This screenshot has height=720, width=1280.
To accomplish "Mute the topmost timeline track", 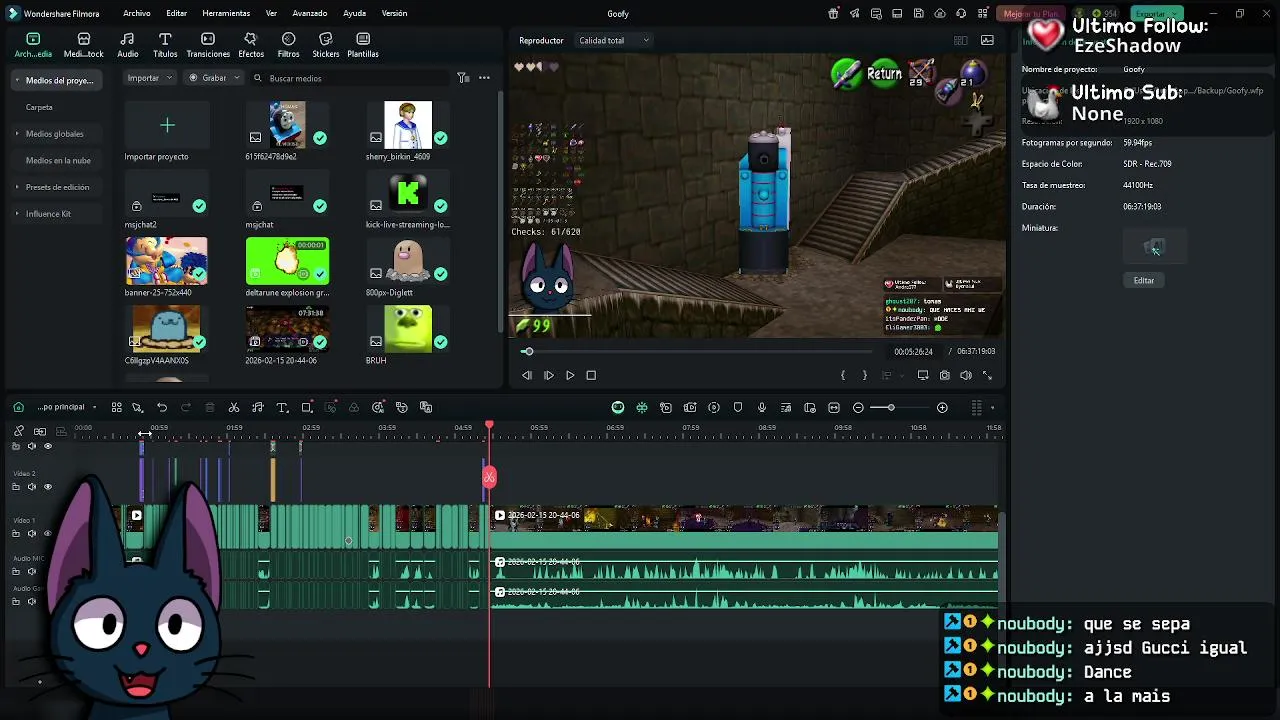I will point(31,446).
